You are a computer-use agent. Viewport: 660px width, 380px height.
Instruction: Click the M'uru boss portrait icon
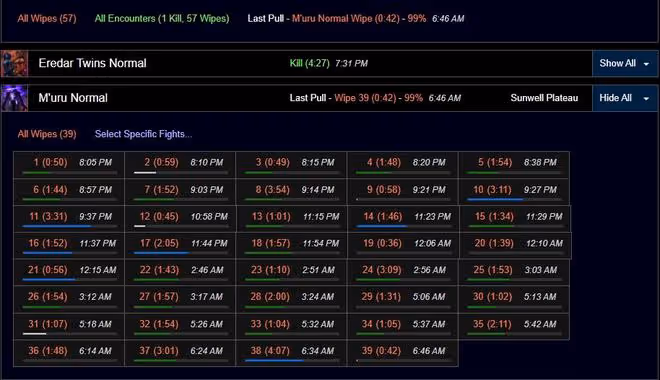[x=14, y=98]
